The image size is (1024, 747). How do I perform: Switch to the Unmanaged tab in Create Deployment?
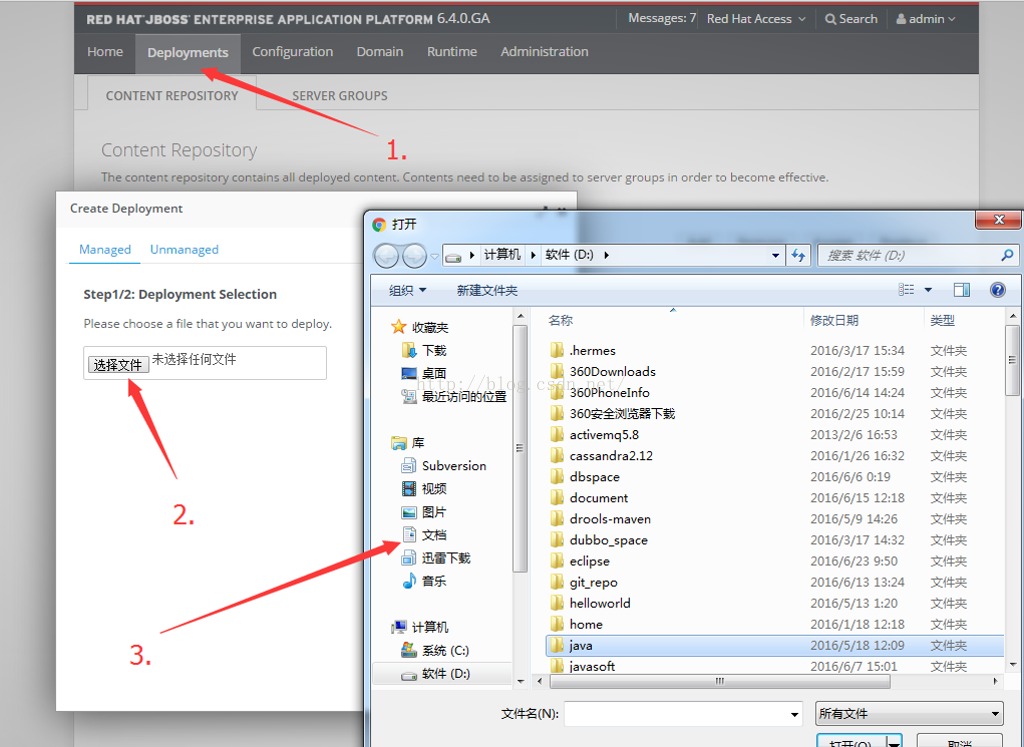point(184,249)
